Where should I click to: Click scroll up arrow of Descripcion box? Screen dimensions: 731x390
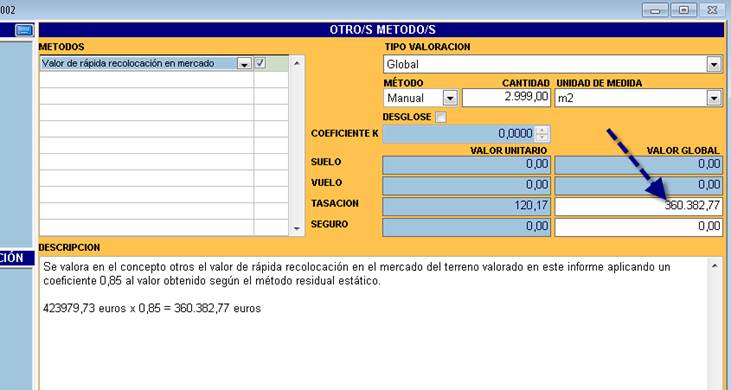715,266
